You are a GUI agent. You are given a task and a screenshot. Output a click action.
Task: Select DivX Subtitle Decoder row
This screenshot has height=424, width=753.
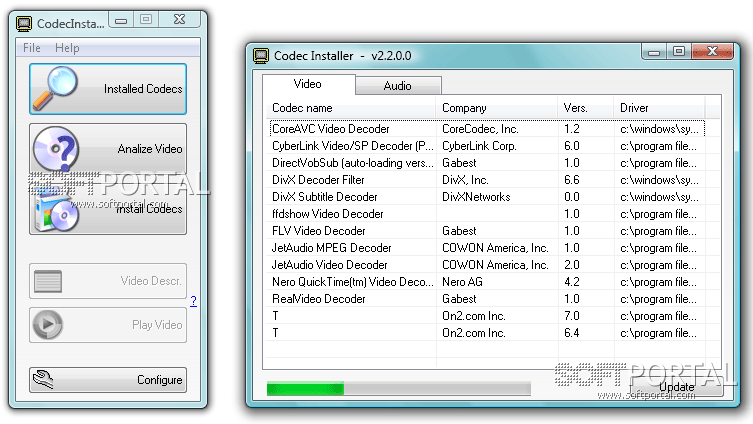click(487, 197)
